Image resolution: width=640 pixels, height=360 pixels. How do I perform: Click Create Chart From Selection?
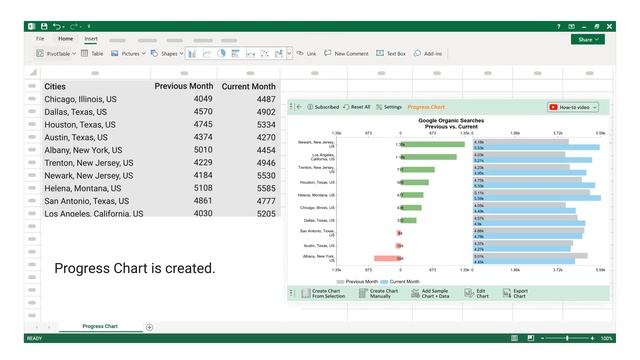(x=323, y=293)
